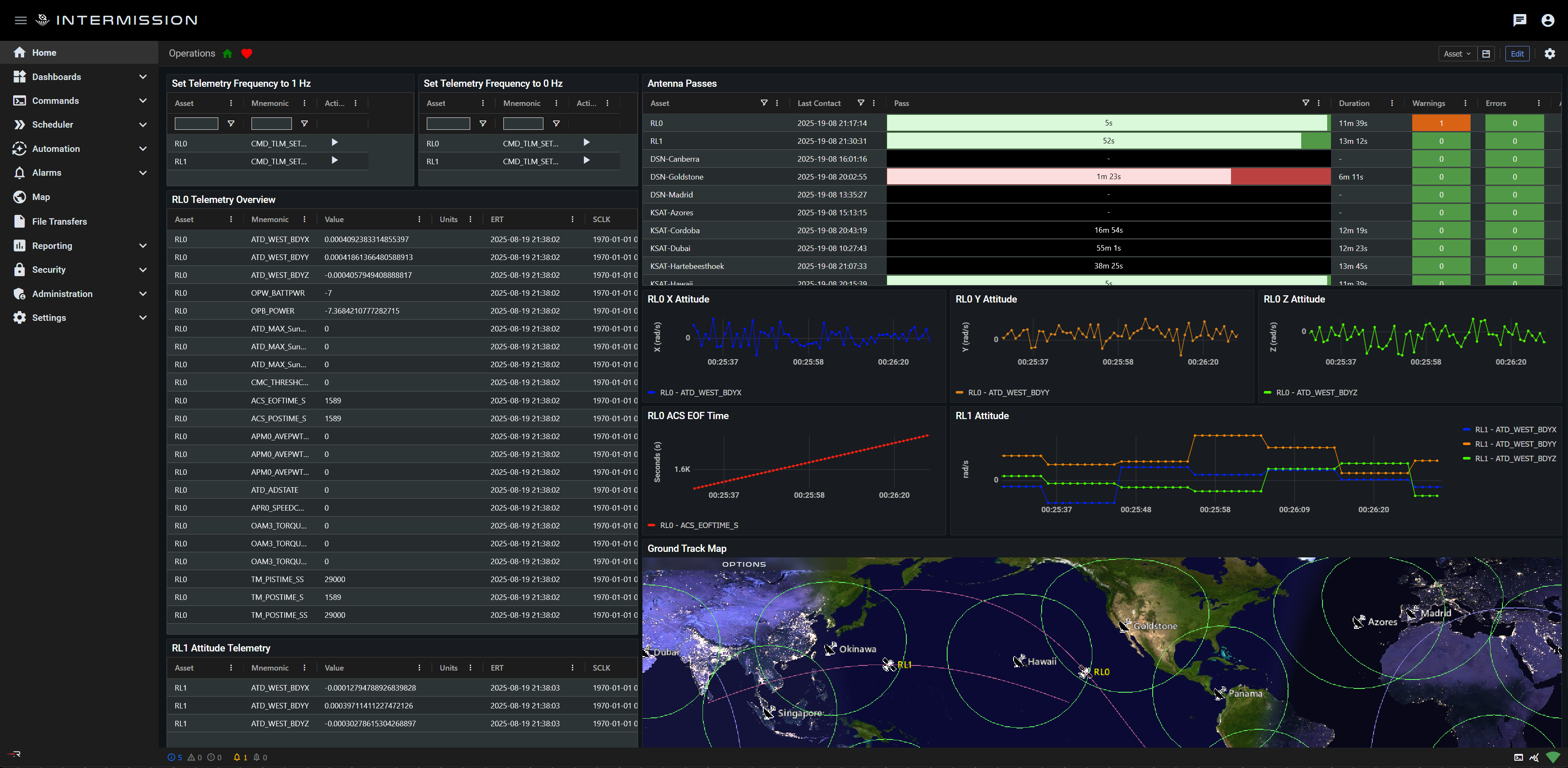Open the user account profile icon
Image resolution: width=1568 pixels, height=768 pixels.
pyautogui.click(x=1548, y=20)
